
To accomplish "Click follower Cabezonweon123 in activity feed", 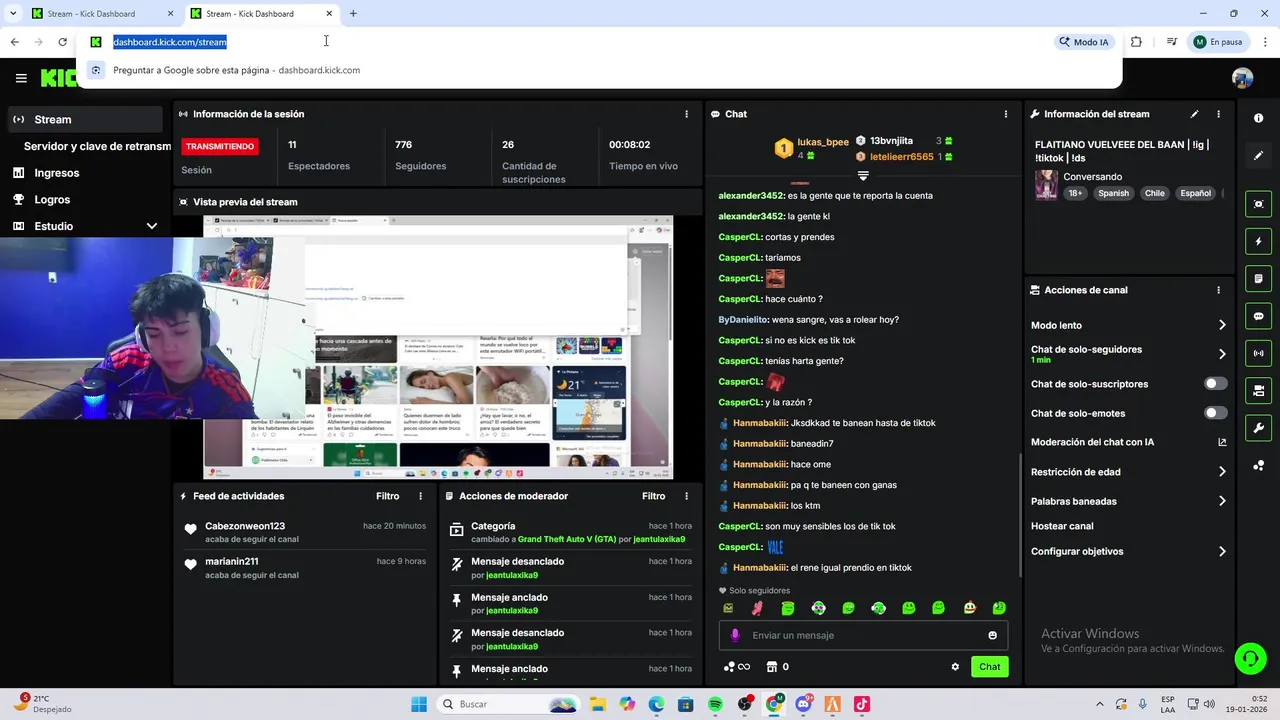I will [245, 526].
